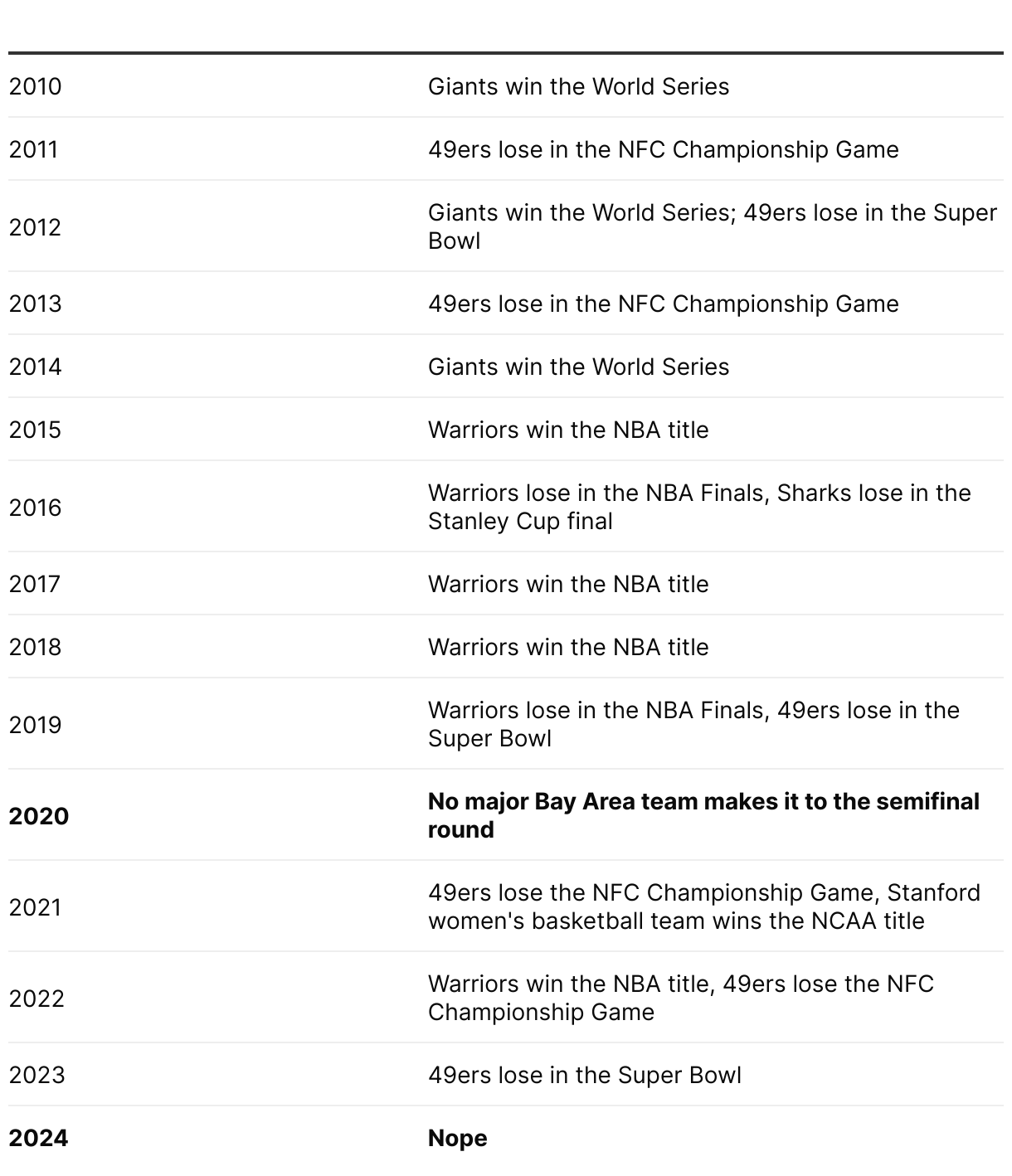Click the 2017 year label
The width and height of the screenshot is (1012, 1176).
[35, 584]
